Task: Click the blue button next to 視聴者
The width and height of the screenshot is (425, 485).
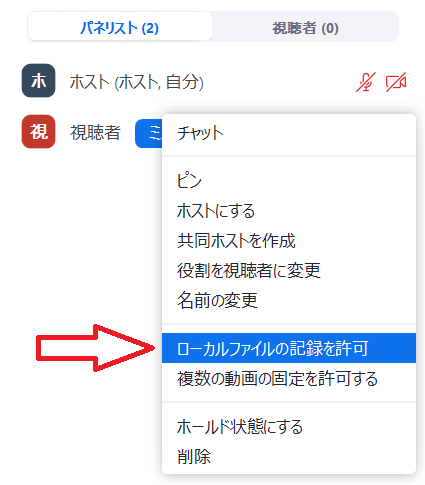Action: (149, 133)
